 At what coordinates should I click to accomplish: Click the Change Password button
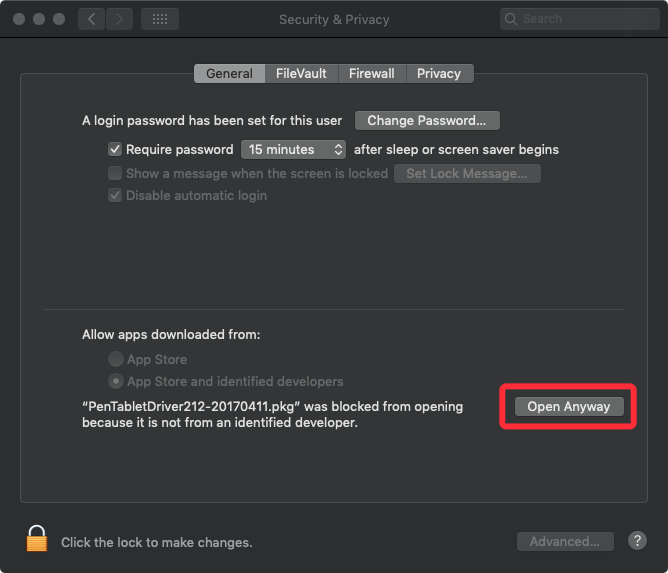pos(426,121)
